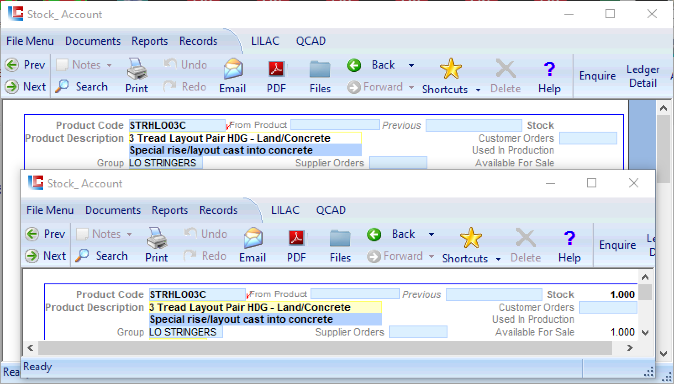Screen dimensions: 674x384
Task: Open Files folder icon in front window
Action: [x=340, y=238]
